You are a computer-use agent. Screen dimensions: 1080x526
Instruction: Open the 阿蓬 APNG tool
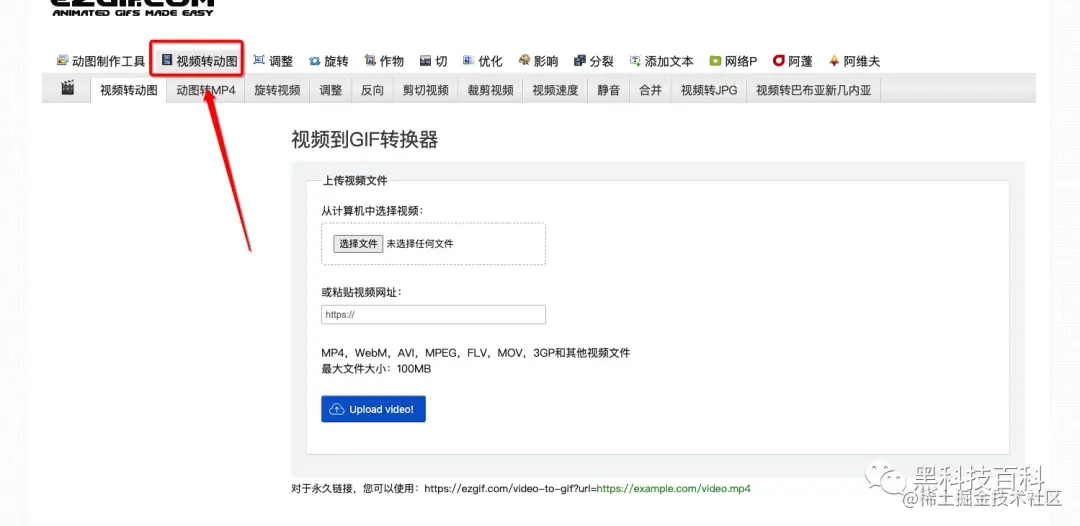793,61
